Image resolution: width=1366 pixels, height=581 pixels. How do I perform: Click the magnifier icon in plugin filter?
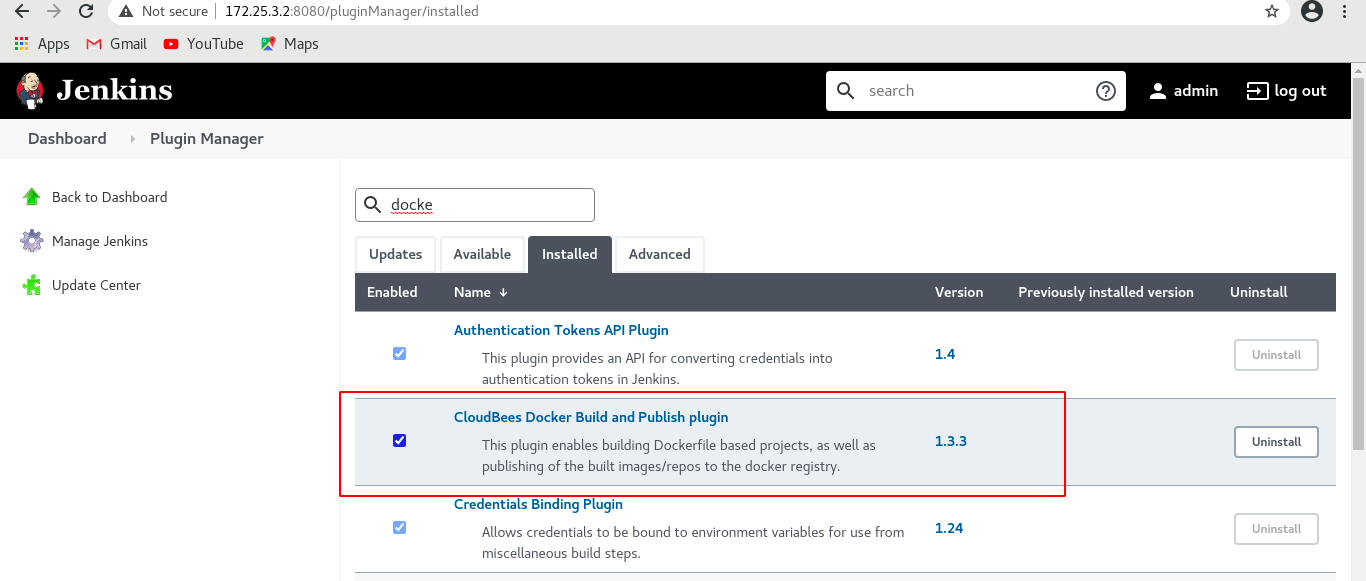(x=372, y=205)
